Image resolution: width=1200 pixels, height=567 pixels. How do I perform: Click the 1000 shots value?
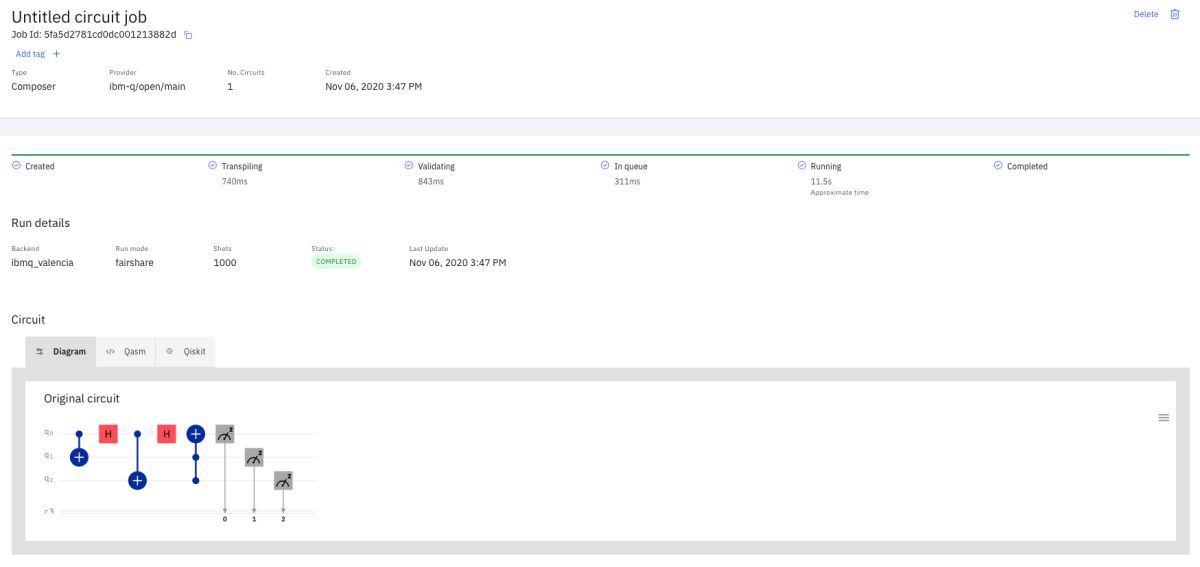pyautogui.click(x=225, y=263)
